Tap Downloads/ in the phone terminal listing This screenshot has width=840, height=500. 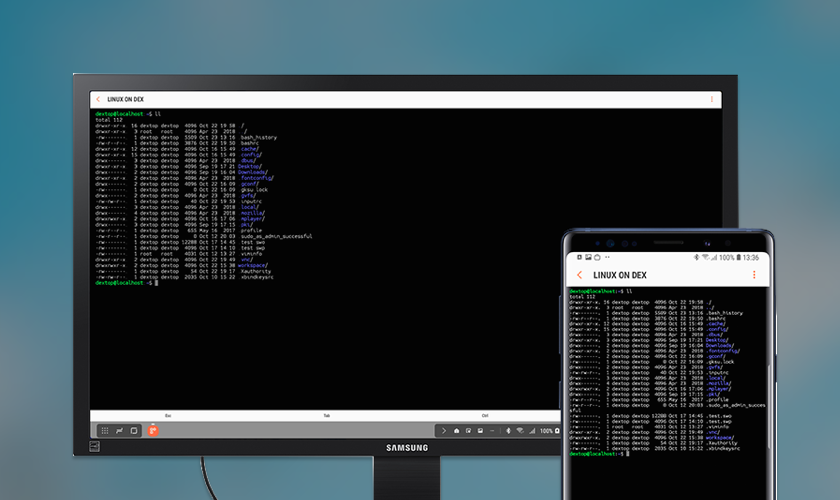pyautogui.click(x=719, y=345)
